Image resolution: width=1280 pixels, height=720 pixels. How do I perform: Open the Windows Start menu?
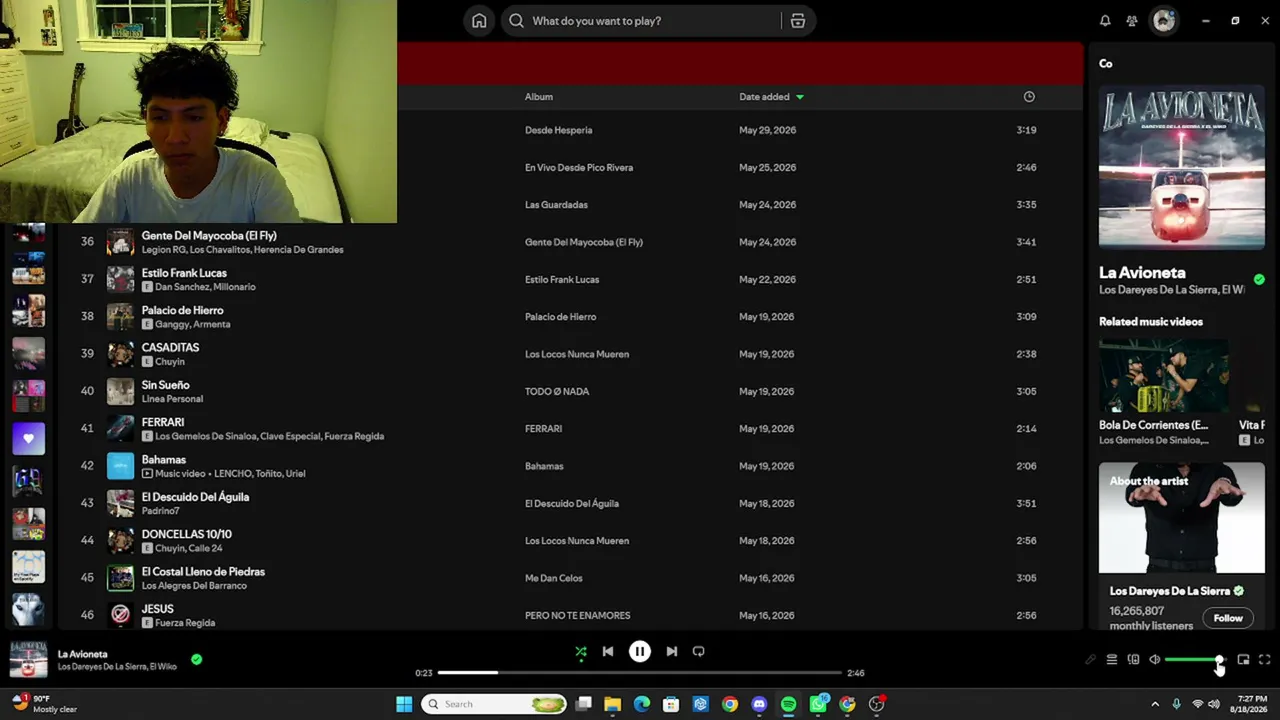pyautogui.click(x=404, y=704)
